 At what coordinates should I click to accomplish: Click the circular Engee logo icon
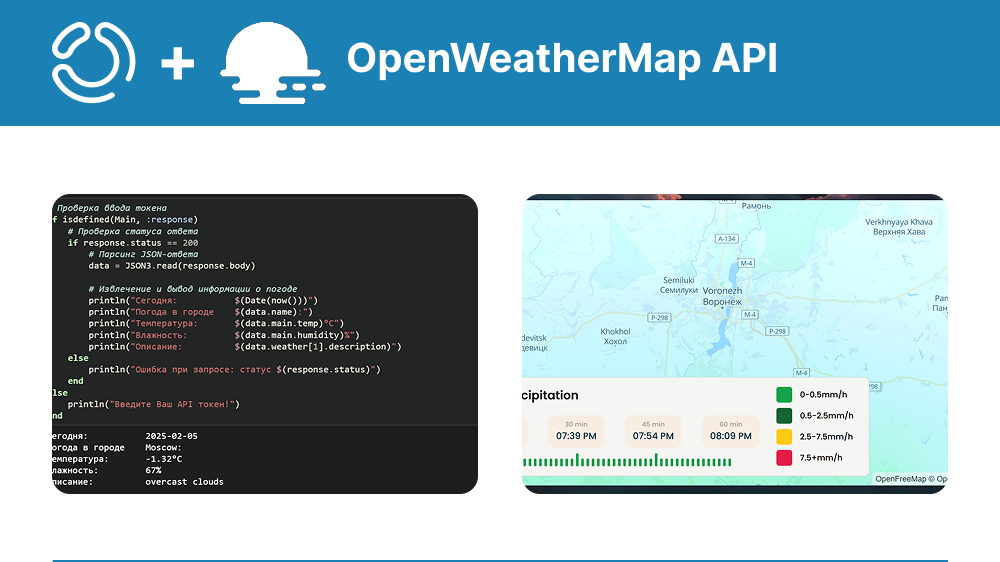point(93,62)
